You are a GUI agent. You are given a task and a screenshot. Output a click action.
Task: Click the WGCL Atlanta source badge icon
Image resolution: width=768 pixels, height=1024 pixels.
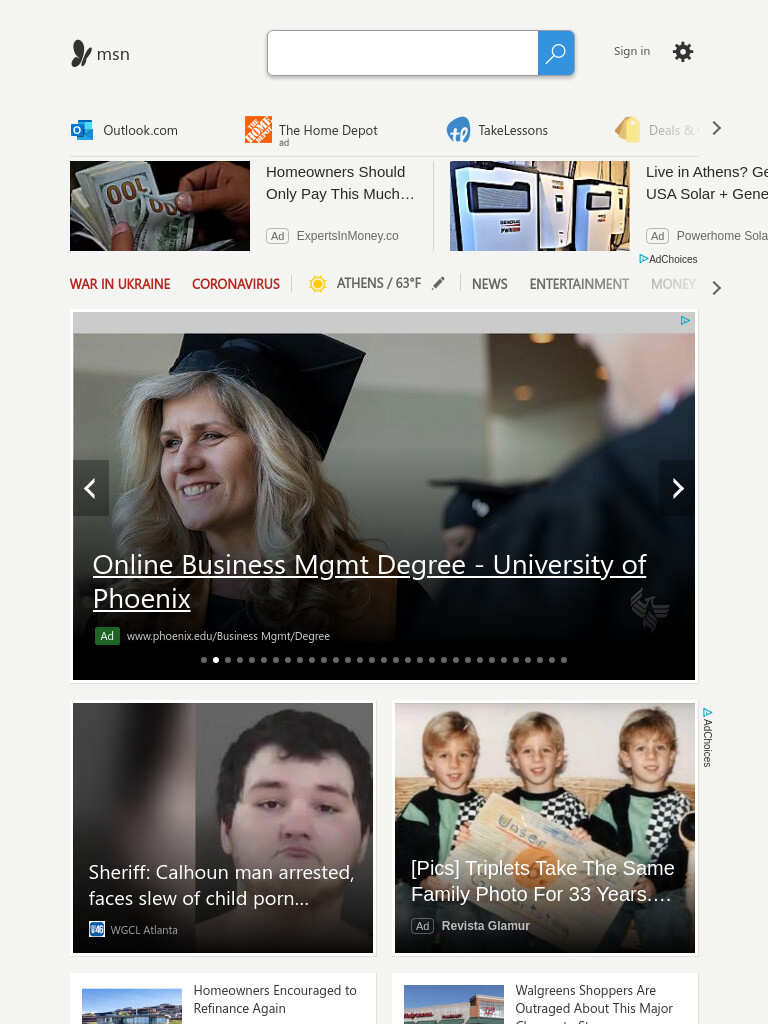click(x=97, y=929)
